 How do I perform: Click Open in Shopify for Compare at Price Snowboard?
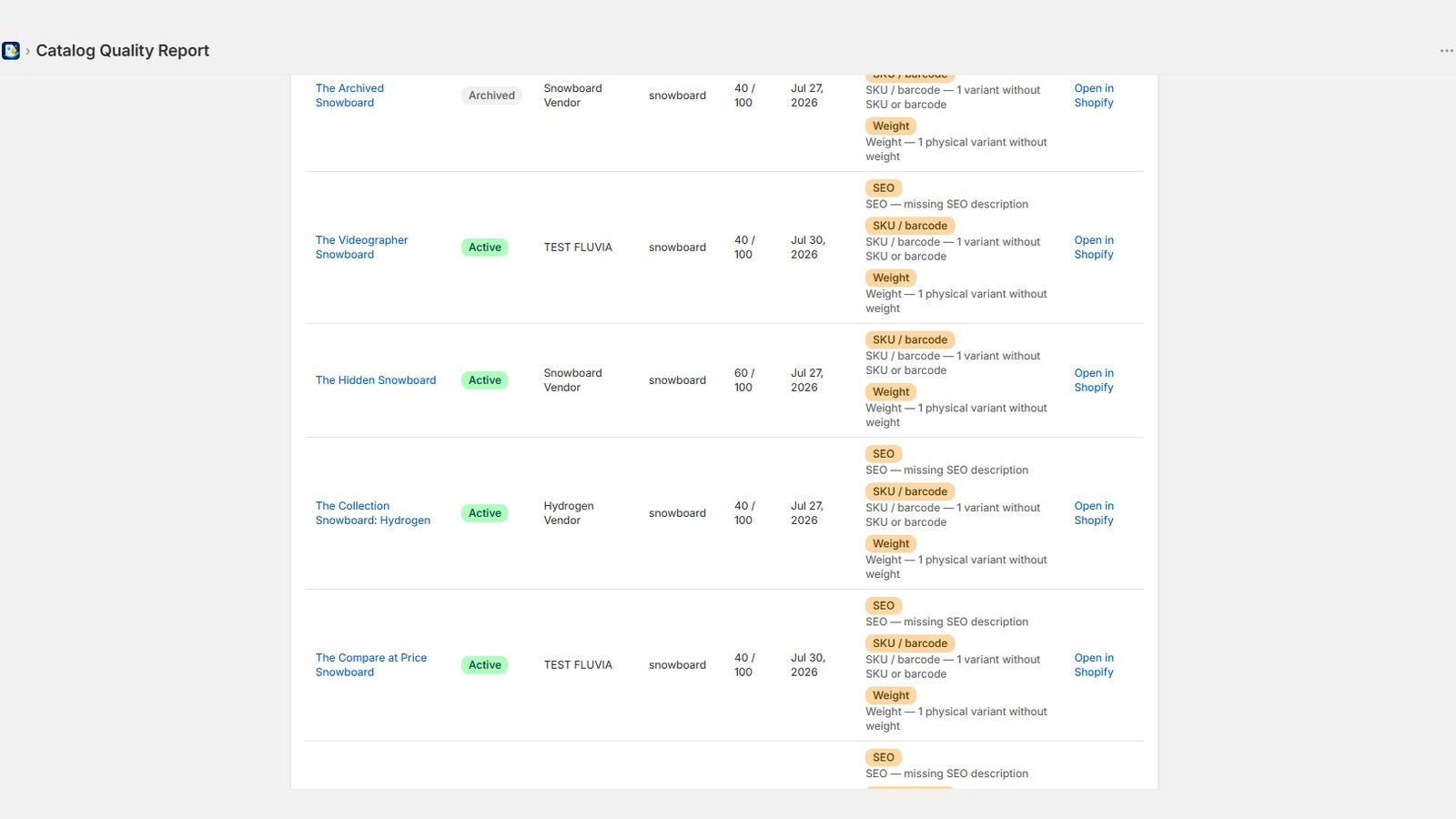pyautogui.click(x=1094, y=665)
